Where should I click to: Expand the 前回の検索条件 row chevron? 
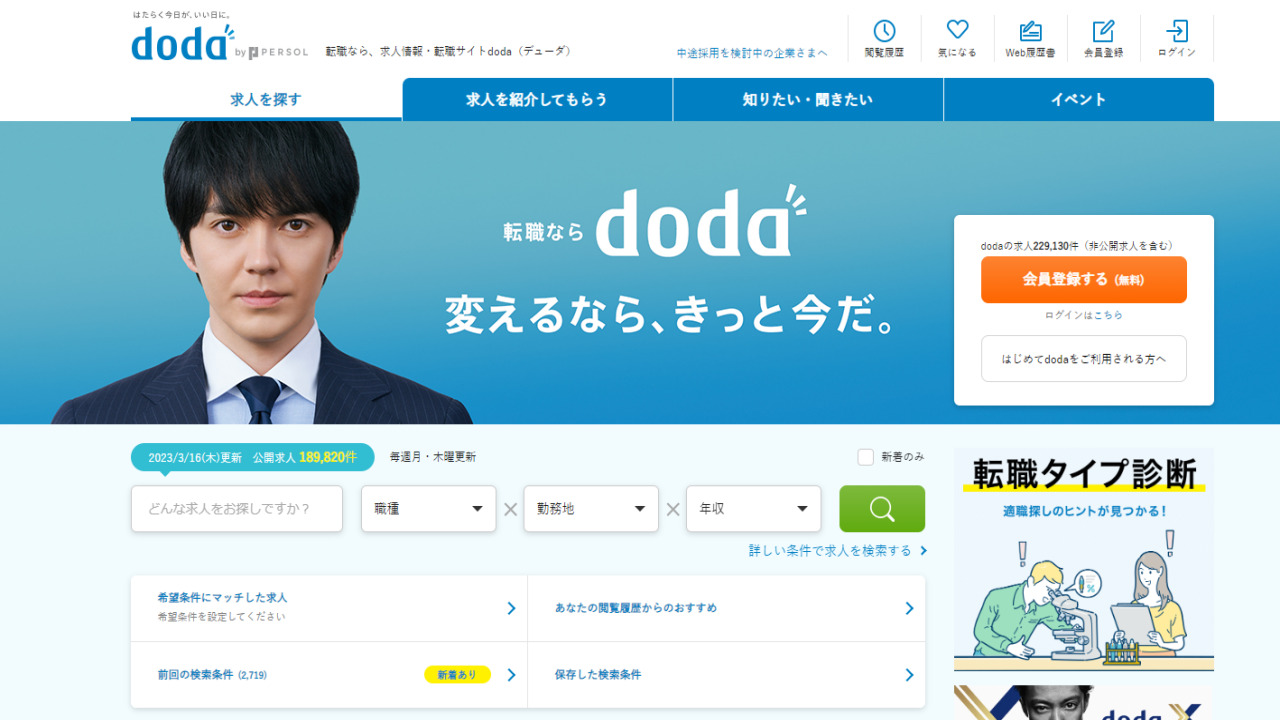511,675
